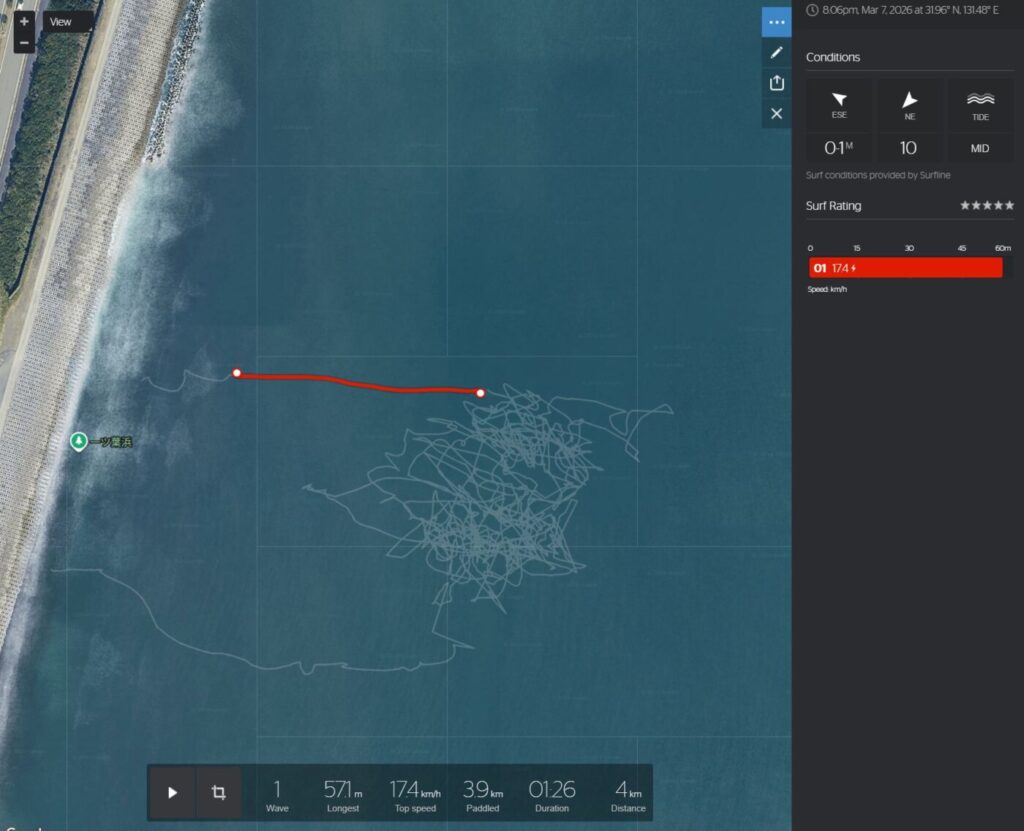Close the session details panel

tap(776, 114)
